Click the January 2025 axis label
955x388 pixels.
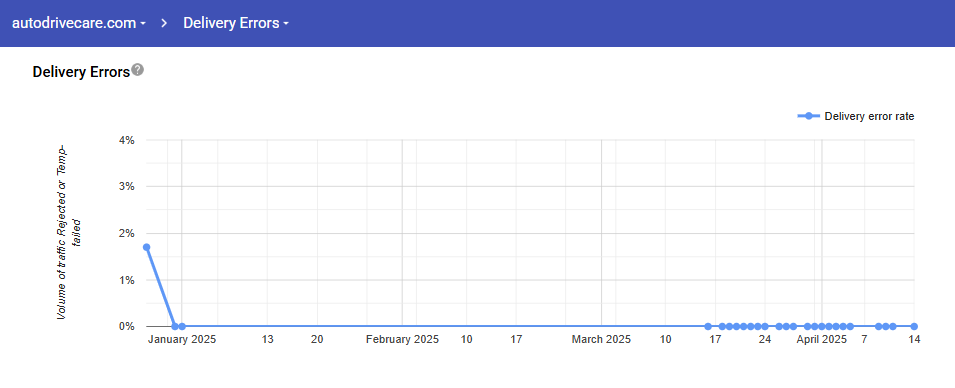(x=181, y=340)
